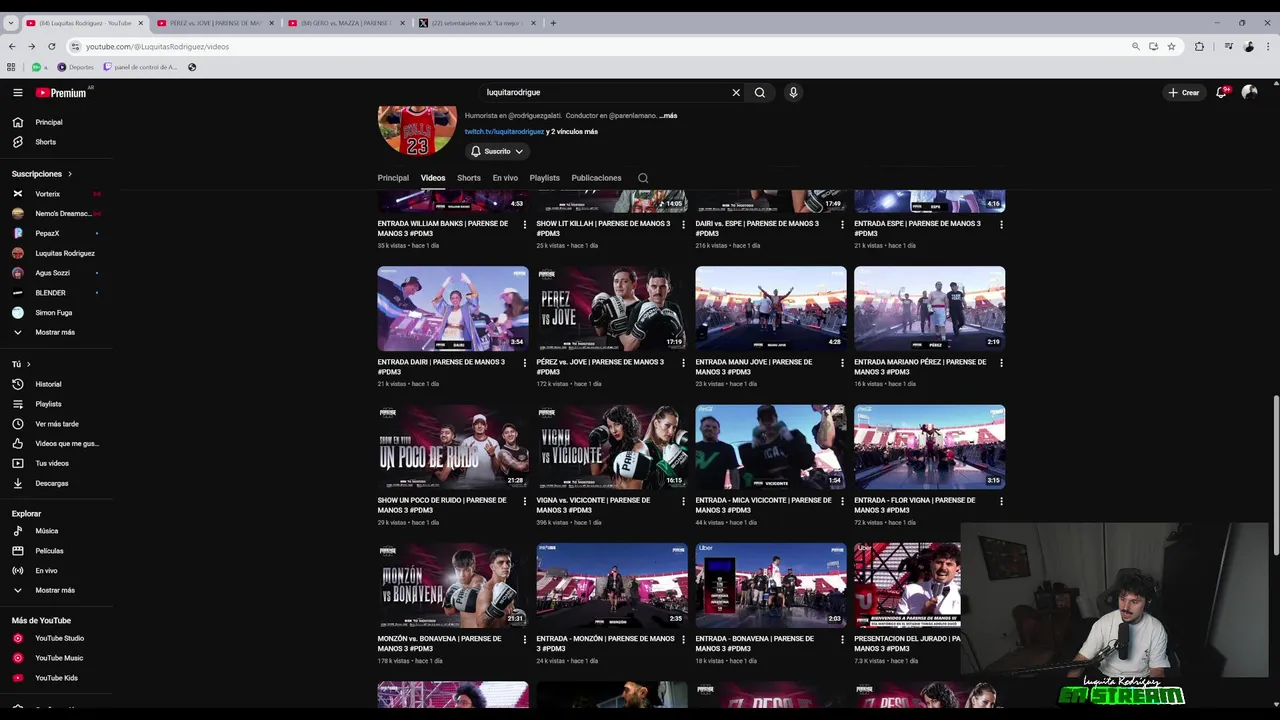Image resolution: width=1280 pixels, height=720 pixels.
Task: Expand channel description with ...más
Action: tap(668, 116)
